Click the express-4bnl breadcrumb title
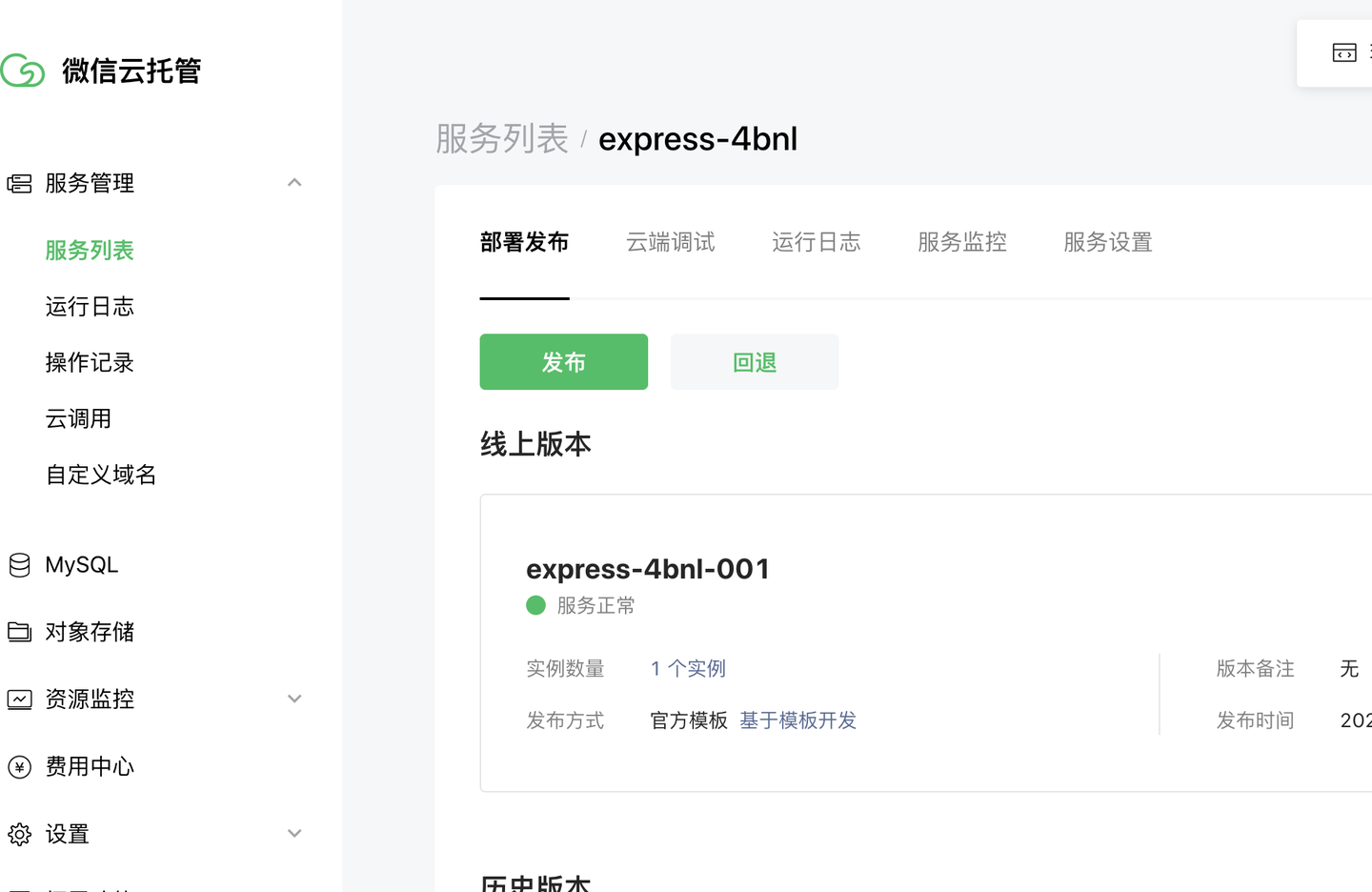The image size is (1372, 892). (698, 139)
